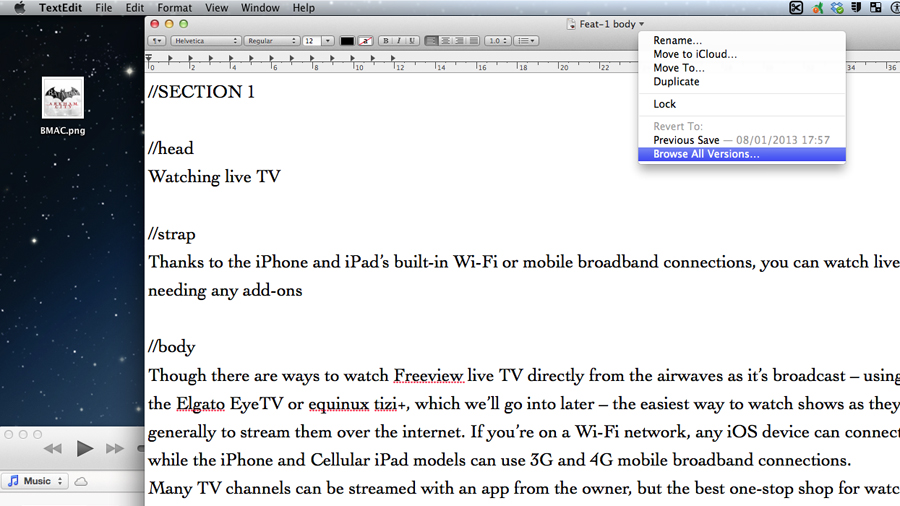
Task: Click the document proxy icon in title
Action: (x=571, y=24)
